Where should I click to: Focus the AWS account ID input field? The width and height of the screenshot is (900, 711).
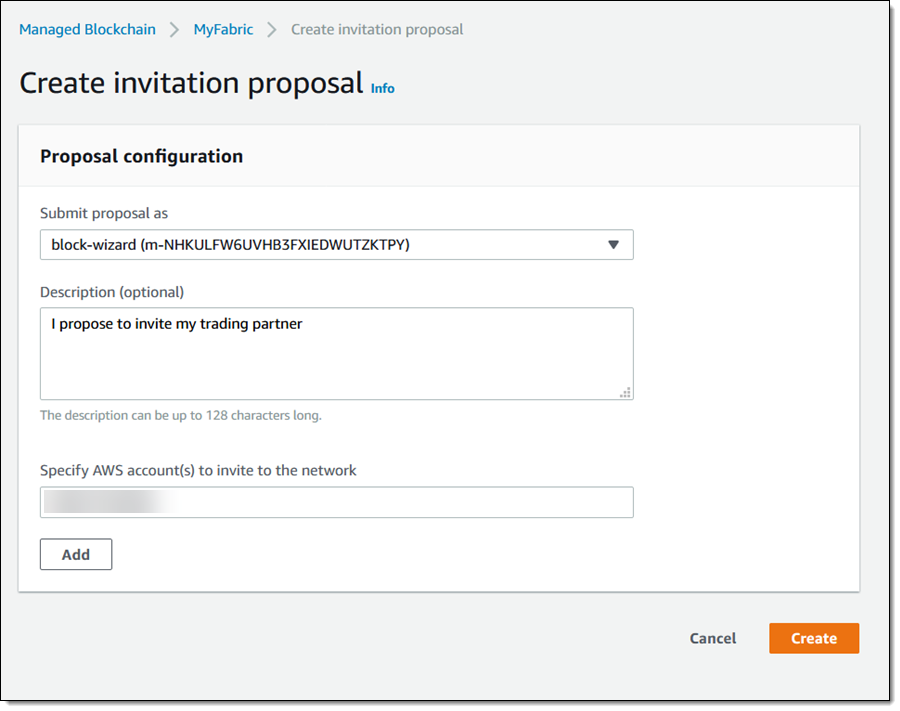[336, 502]
